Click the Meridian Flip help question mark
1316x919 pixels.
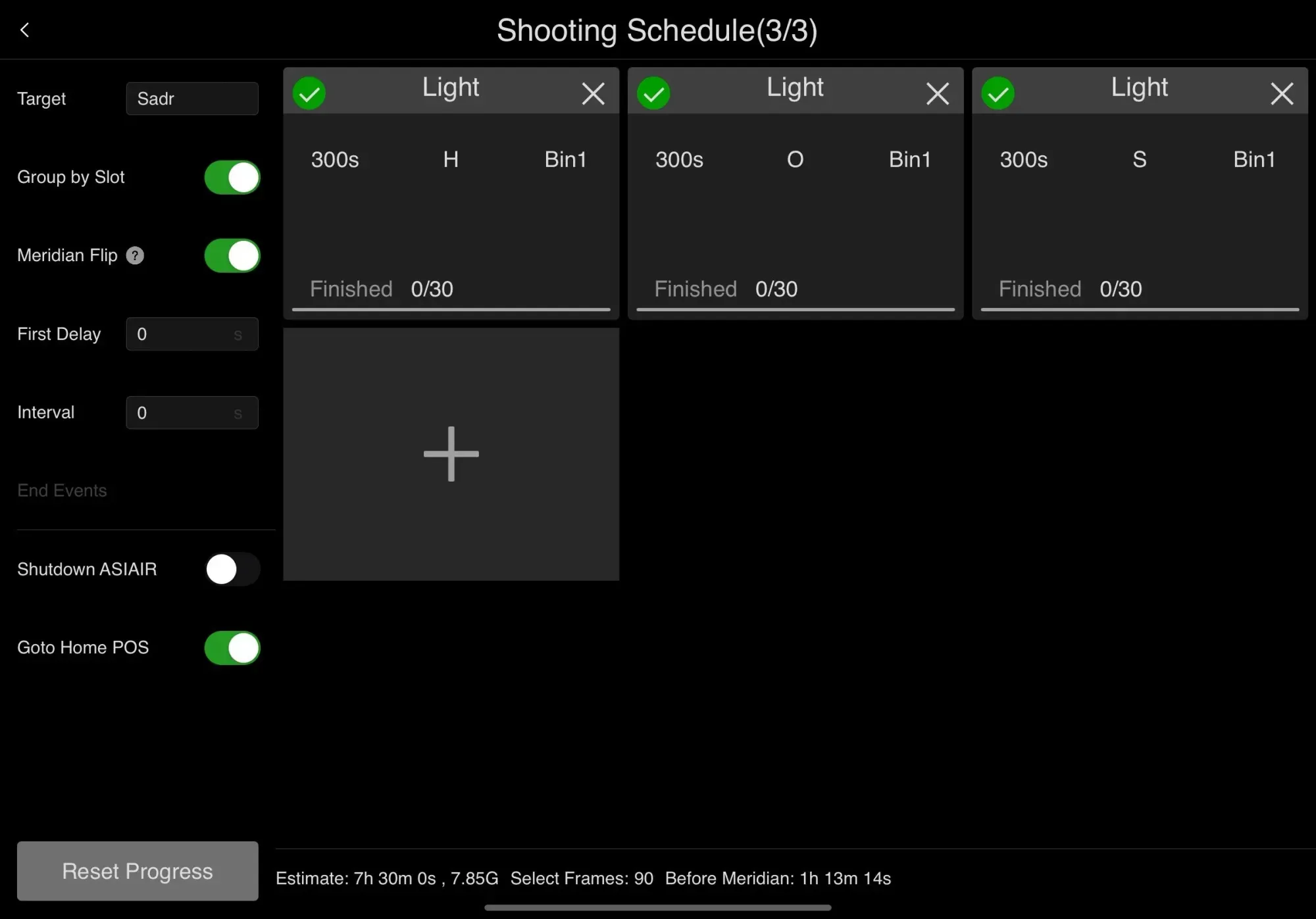pyautogui.click(x=135, y=255)
